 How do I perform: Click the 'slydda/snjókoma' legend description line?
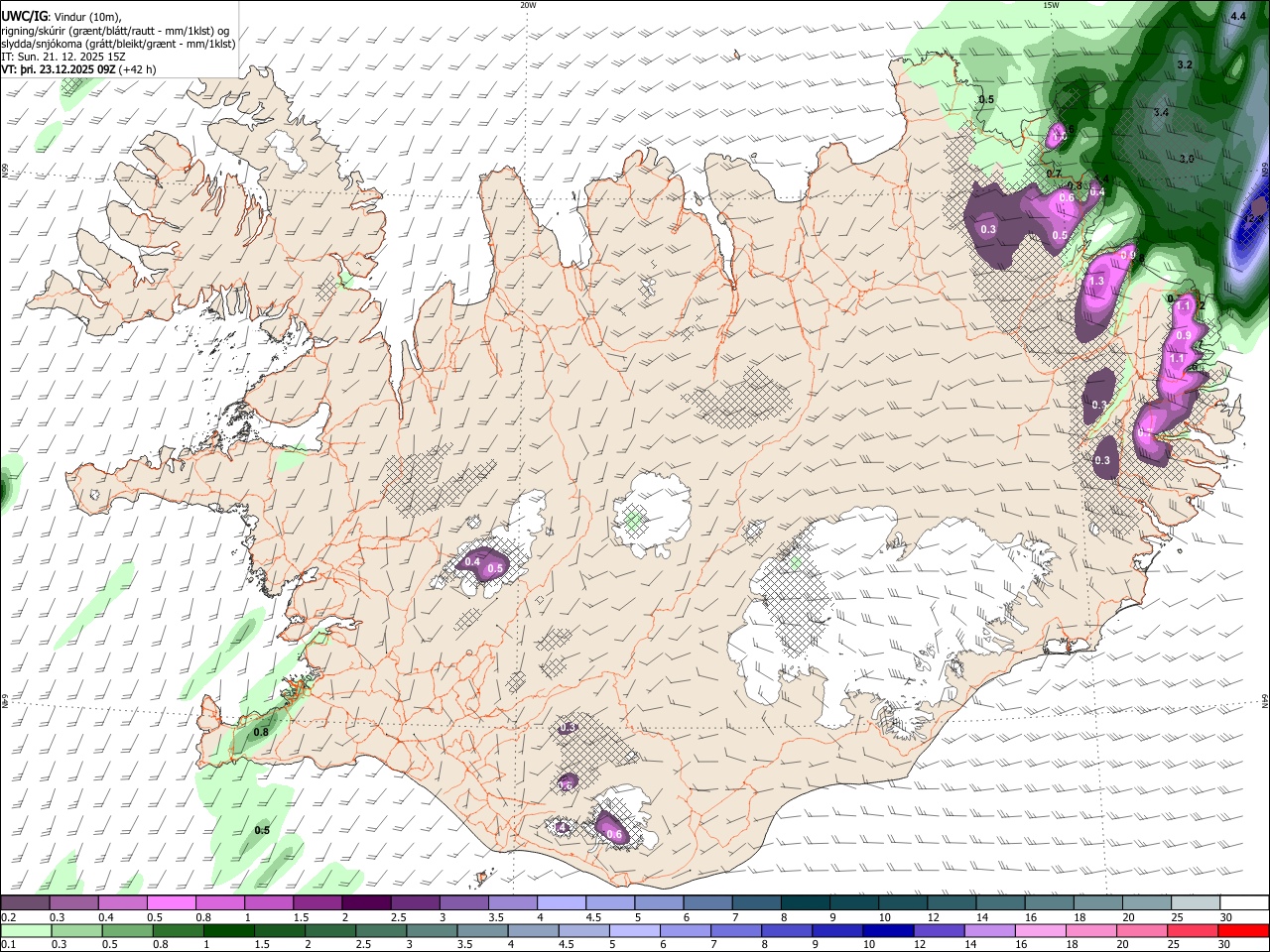point(118,44)
